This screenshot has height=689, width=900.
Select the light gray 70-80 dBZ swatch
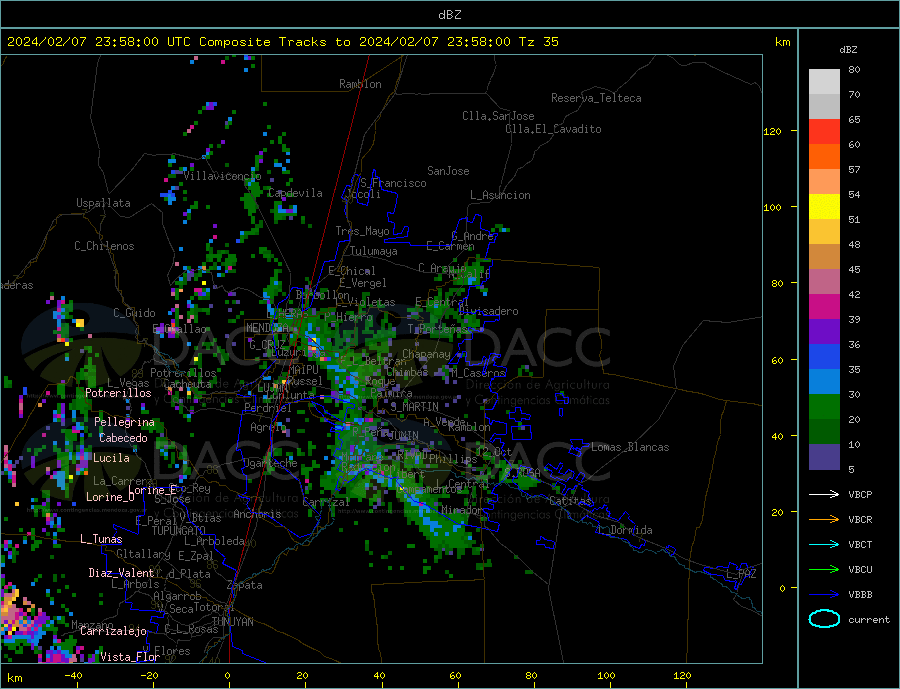(824, 82)
